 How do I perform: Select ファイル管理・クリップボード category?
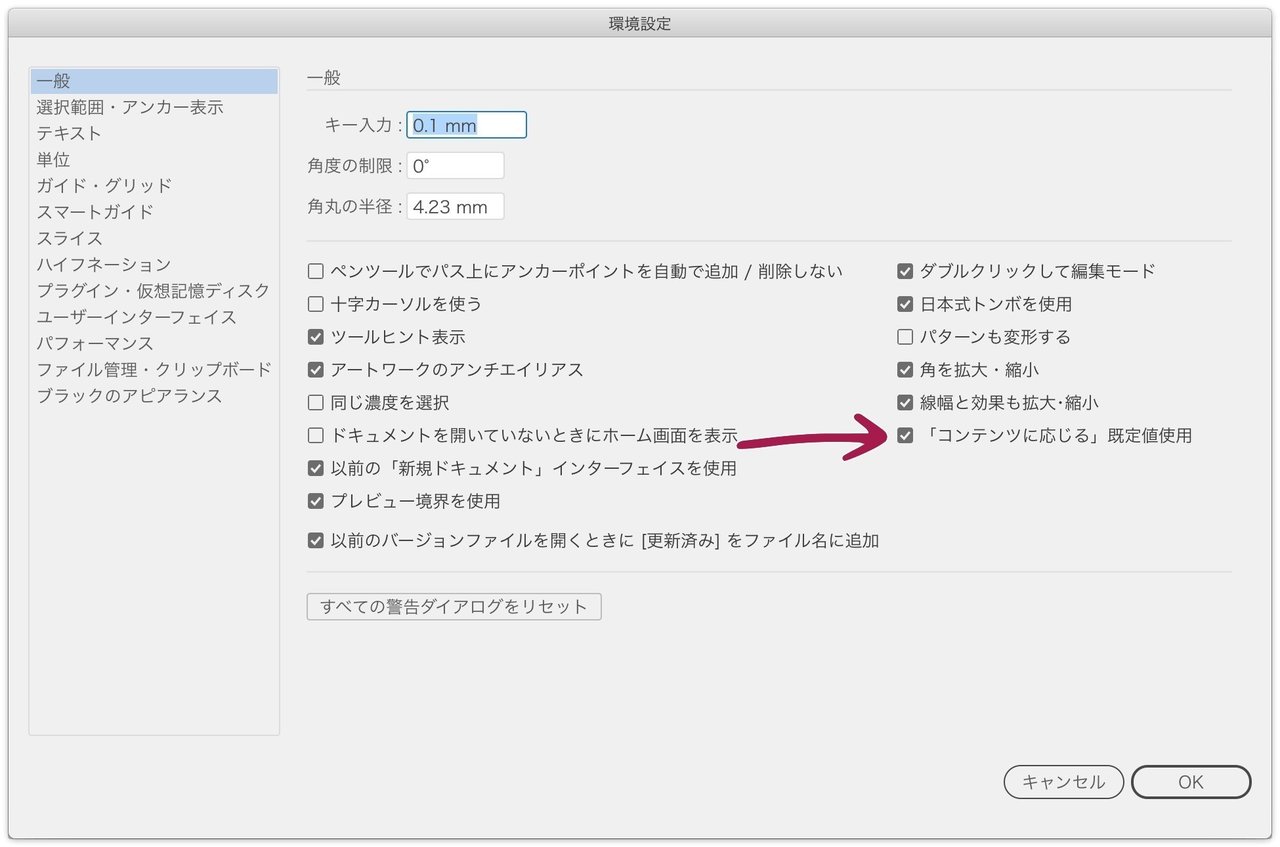coord(154,370)
